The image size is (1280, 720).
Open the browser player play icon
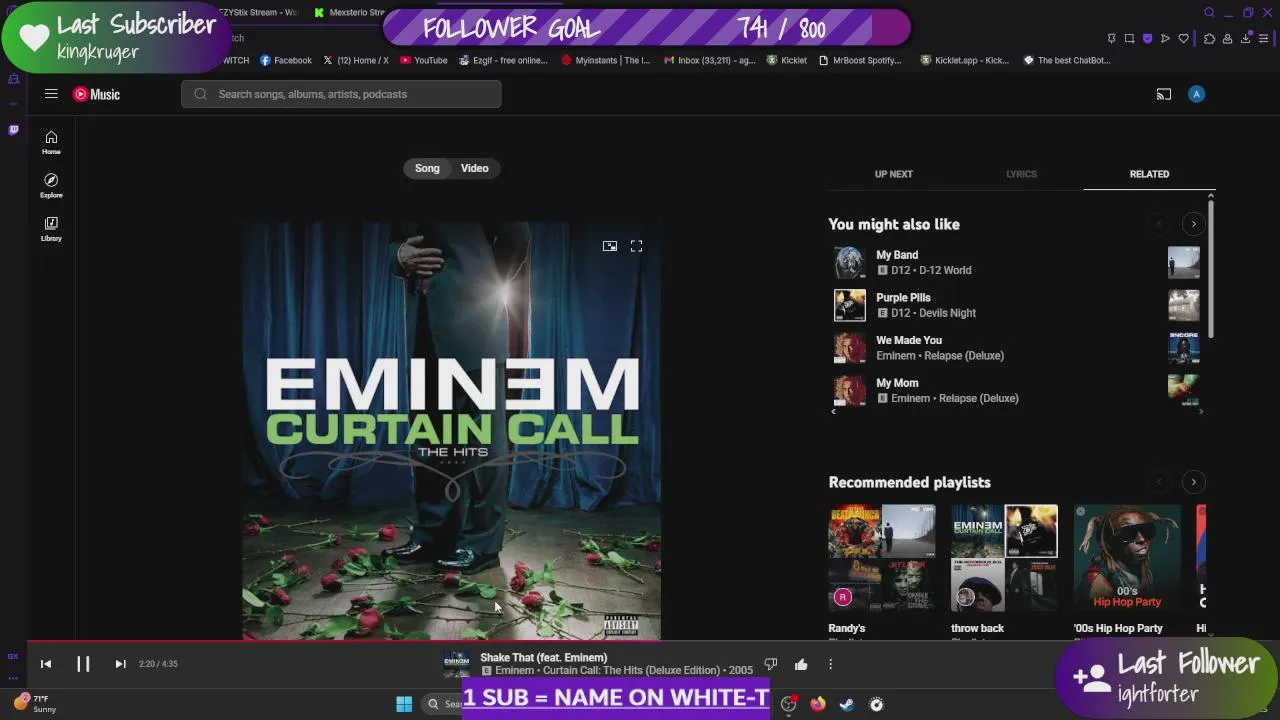pos(1165,39)
